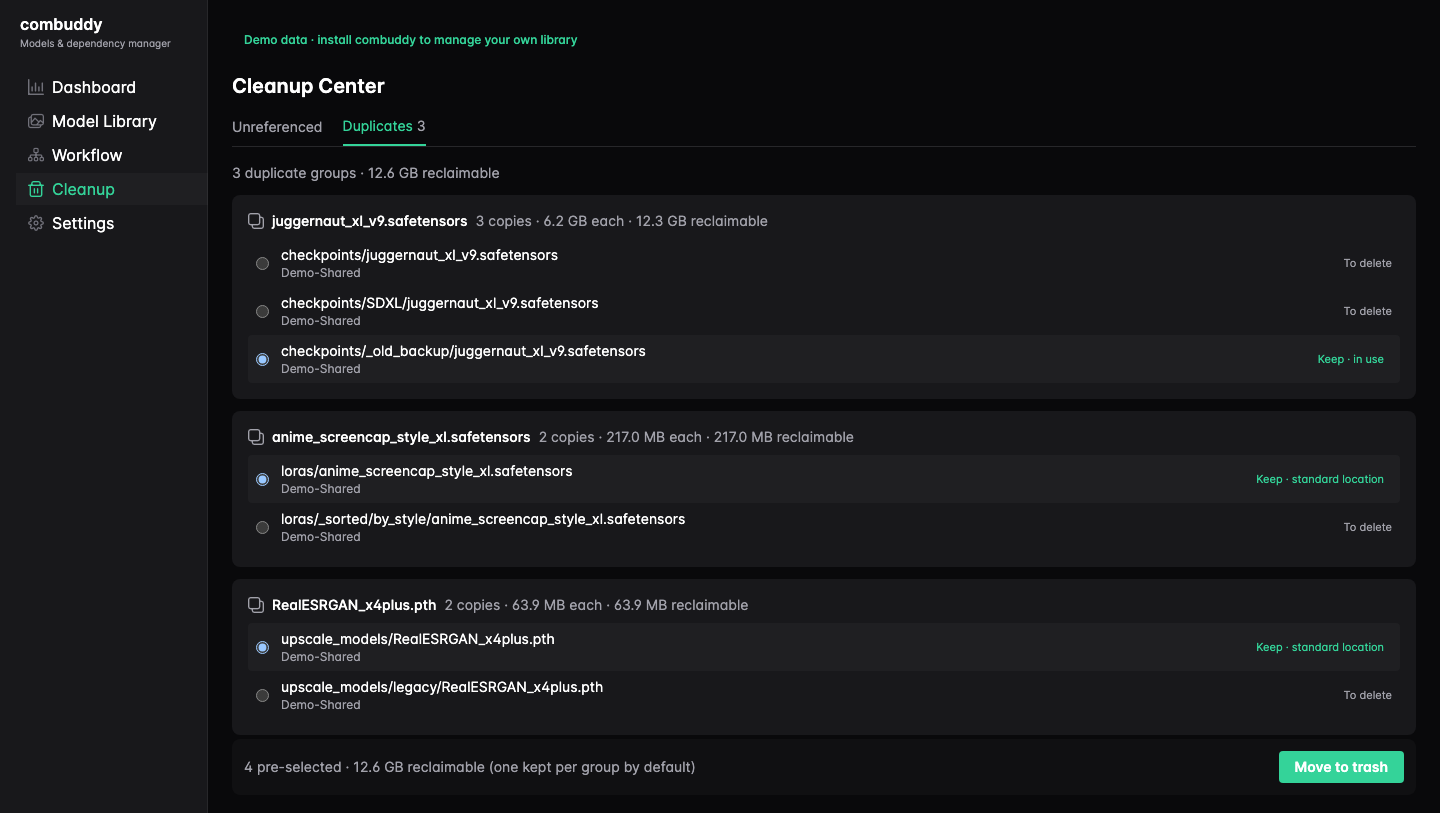Go to Workflow in the sidebar

tap(111, 155)
